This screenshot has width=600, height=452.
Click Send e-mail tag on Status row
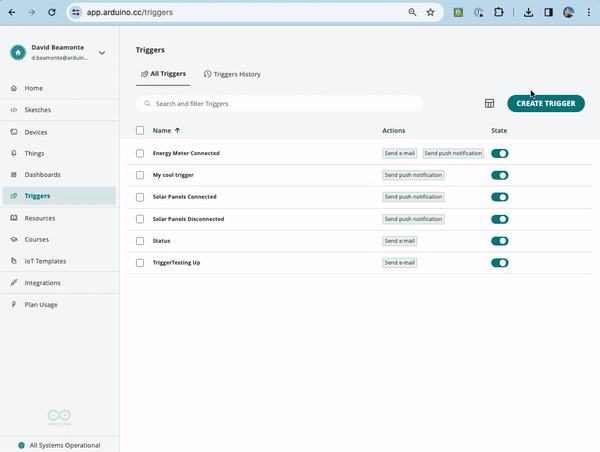[399, 241]
